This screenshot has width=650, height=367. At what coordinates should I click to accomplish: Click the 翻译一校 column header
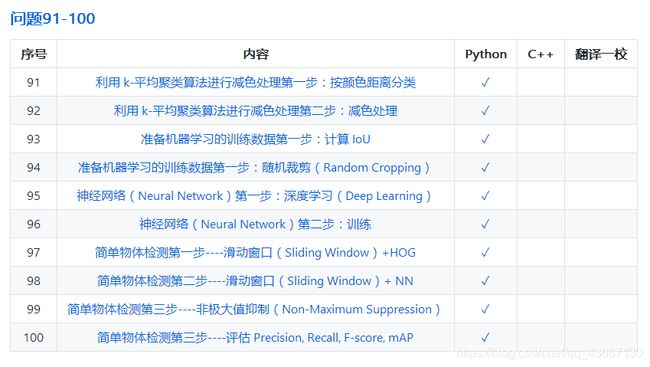[x=601, y=54]
